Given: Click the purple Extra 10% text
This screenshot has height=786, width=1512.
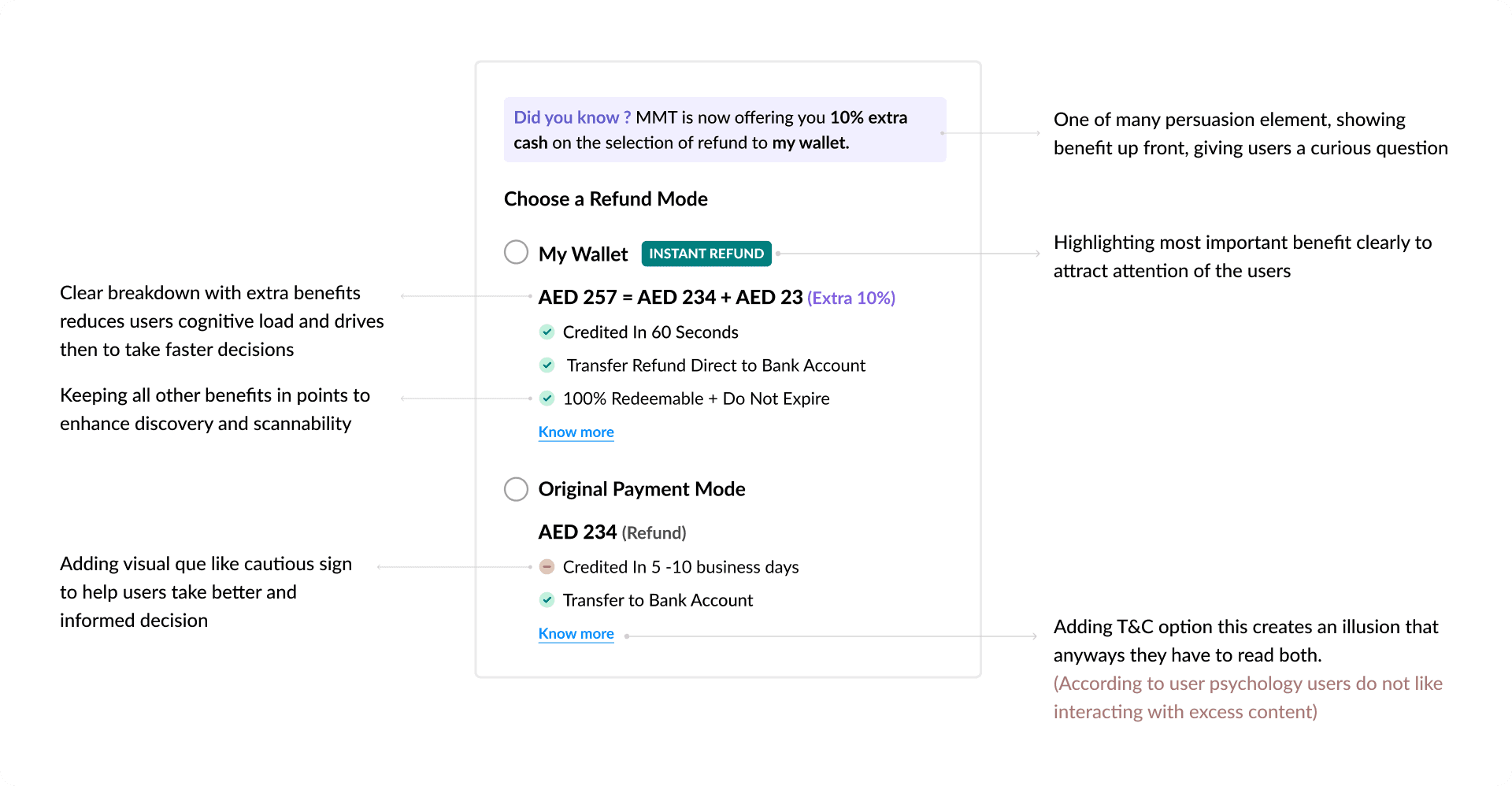Looking at the screenshot, I should click(851, 298).
